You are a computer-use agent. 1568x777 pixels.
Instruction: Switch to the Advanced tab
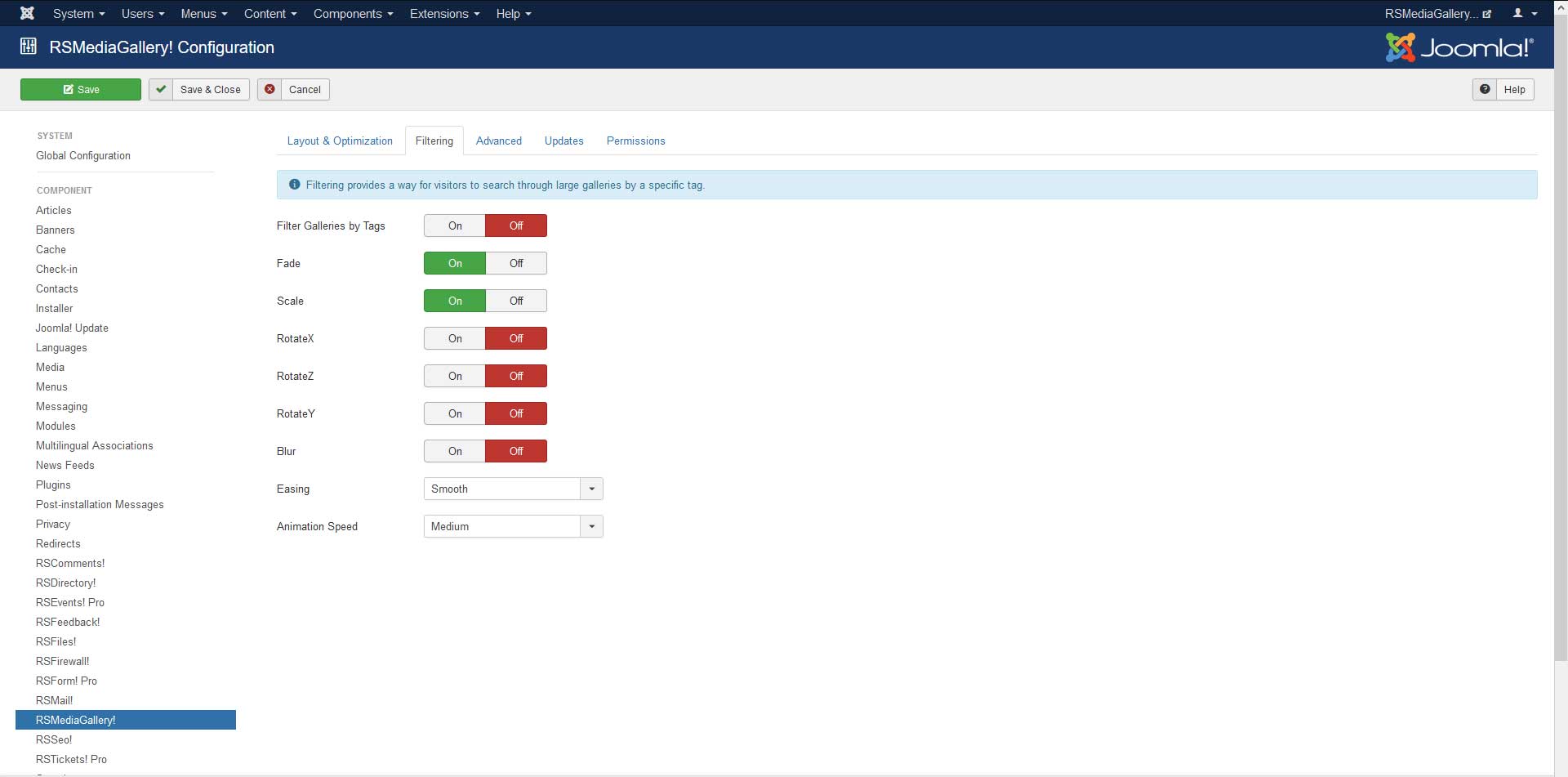pyautogui.click(x=499, y=141)
